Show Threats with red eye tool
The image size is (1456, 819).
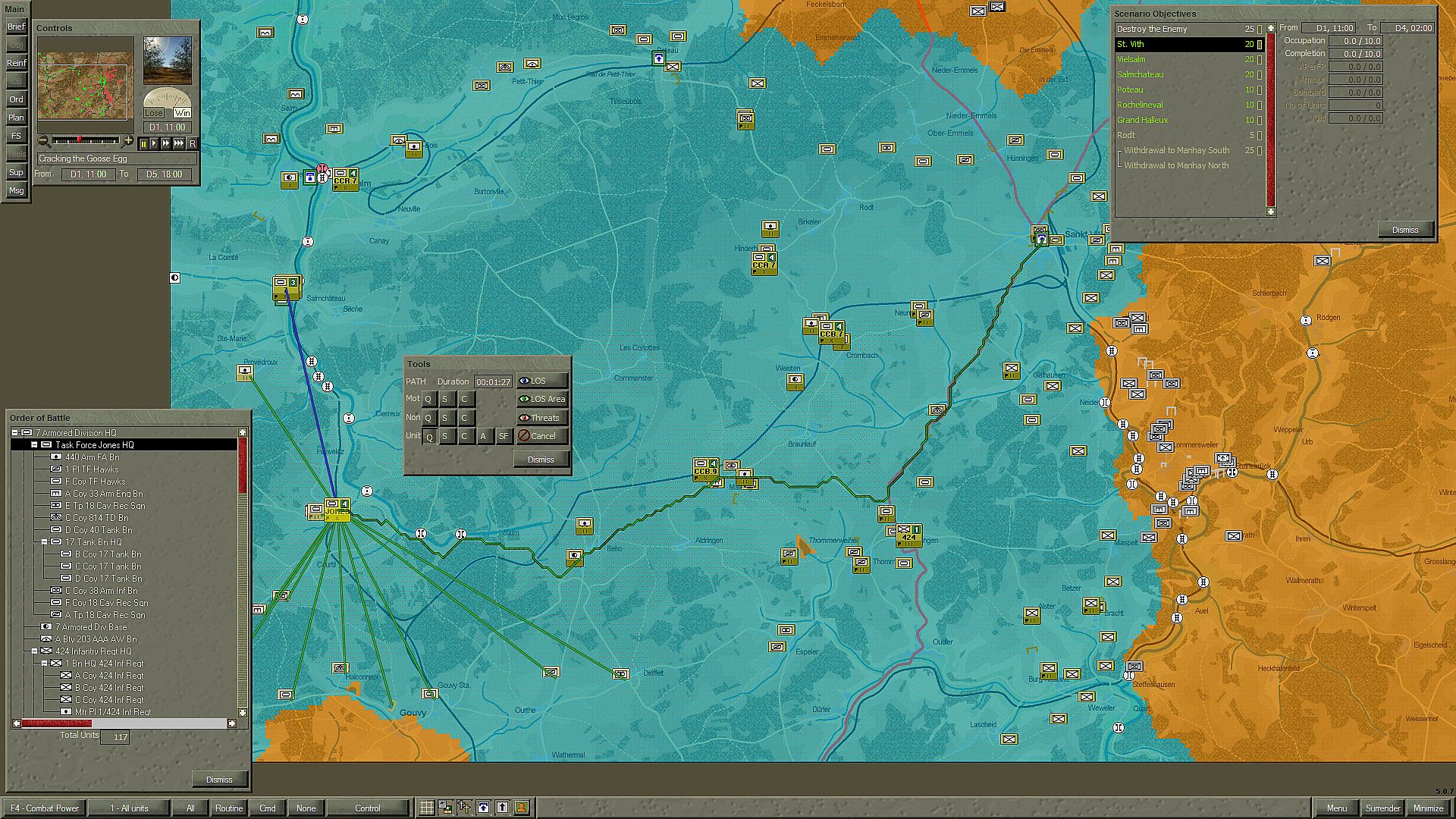[541, 418]
